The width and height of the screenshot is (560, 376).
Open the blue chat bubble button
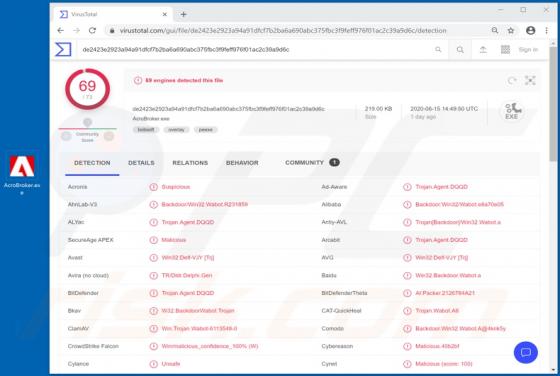coord(526,353)
